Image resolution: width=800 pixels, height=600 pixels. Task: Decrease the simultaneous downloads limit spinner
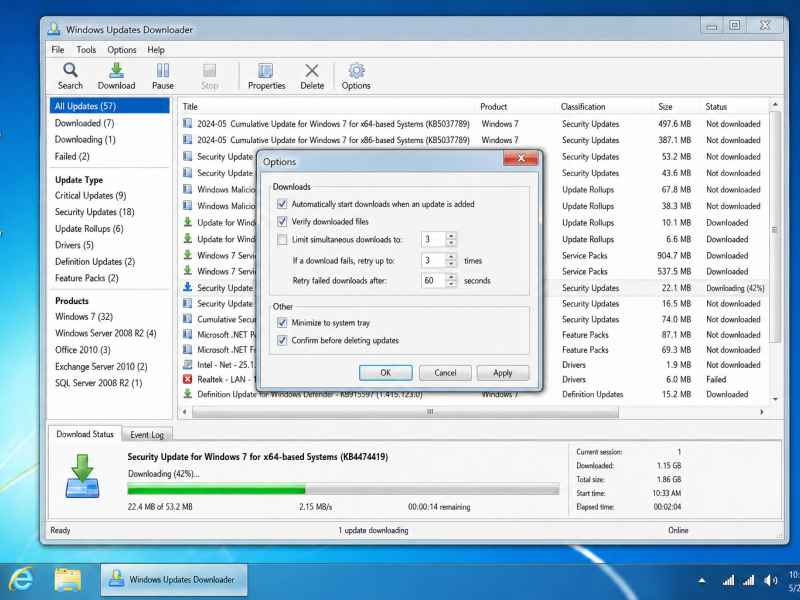(451, 243)
